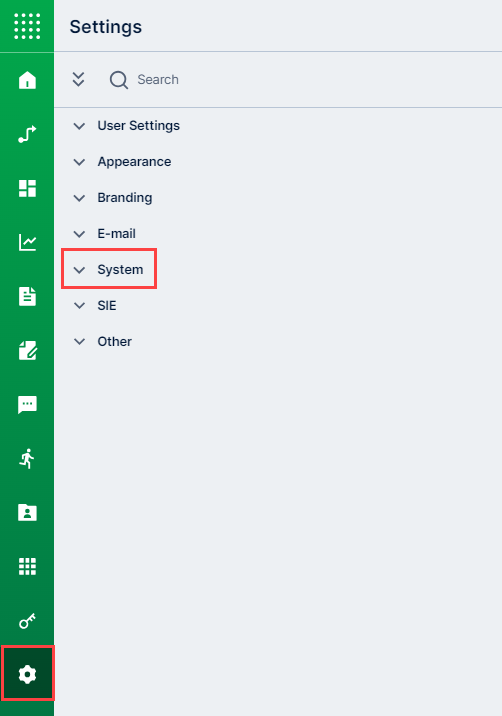Open the key access icon
The height and width of the screenshot is (716, 502).
(x=27, y=621)
